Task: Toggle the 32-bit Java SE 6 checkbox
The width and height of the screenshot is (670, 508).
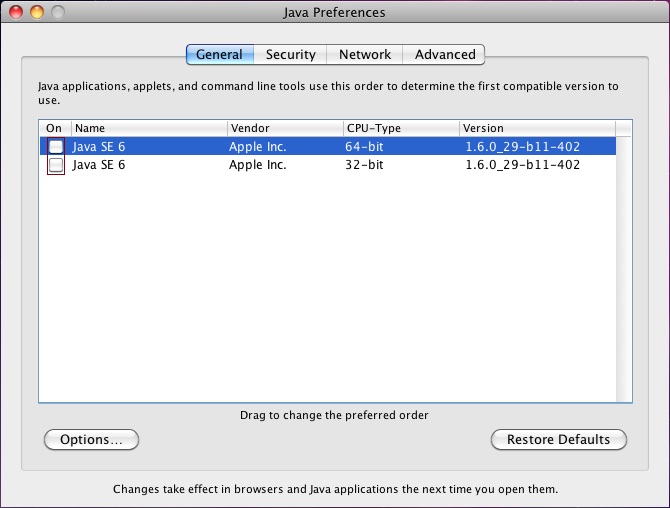Action: click(x=56, y=165)
